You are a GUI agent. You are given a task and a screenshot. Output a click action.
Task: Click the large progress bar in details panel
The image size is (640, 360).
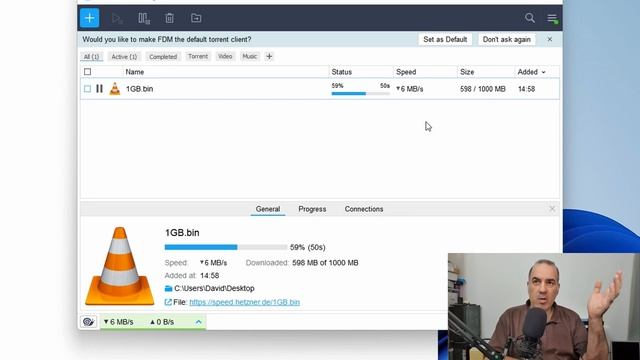pos(225,247)
